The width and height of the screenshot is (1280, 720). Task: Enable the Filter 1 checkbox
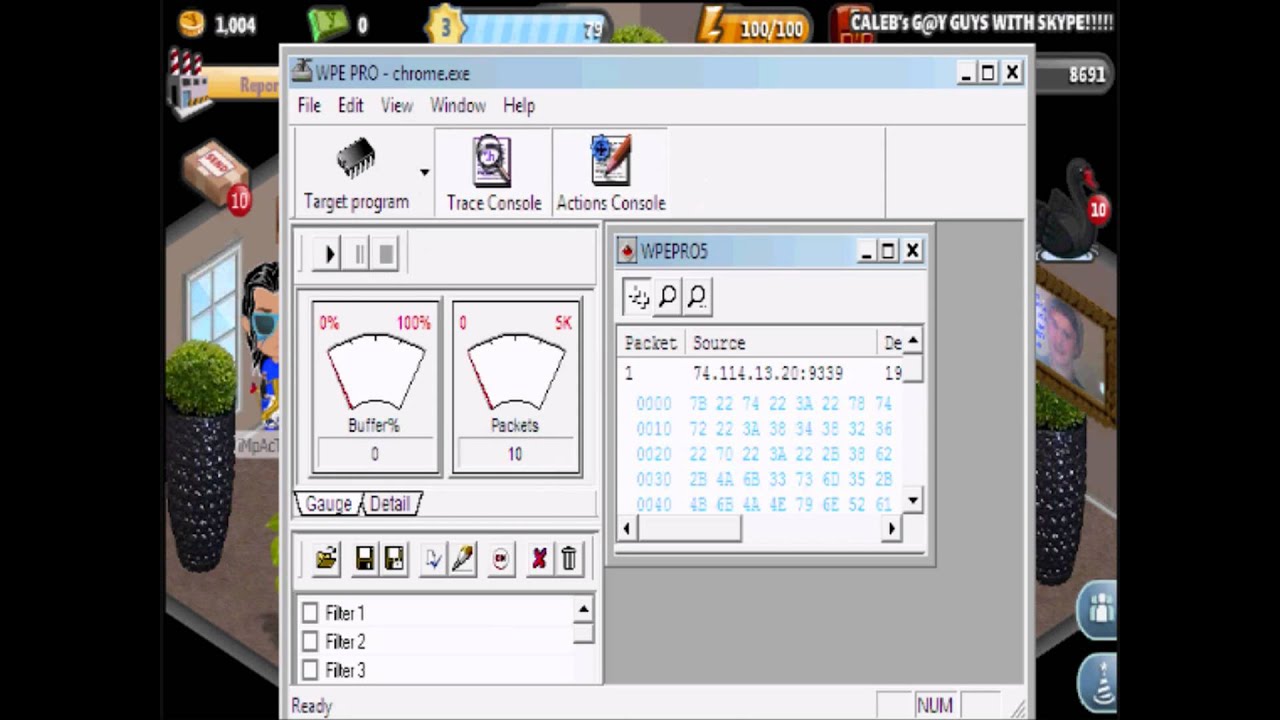pyautogui.click(x=310, y=612)
